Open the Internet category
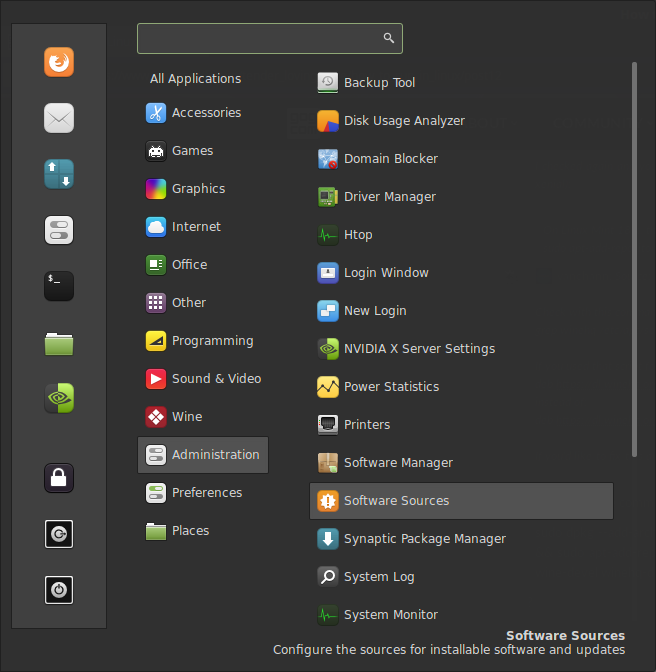This screenshot has width=656, height=672. tap(203, 227)
